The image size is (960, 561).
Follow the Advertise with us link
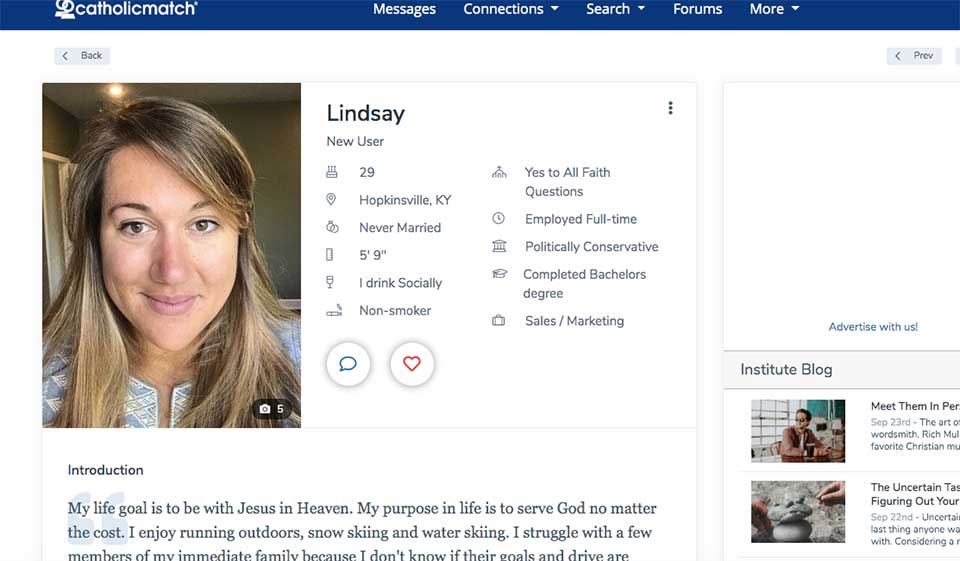click(873, 327)
